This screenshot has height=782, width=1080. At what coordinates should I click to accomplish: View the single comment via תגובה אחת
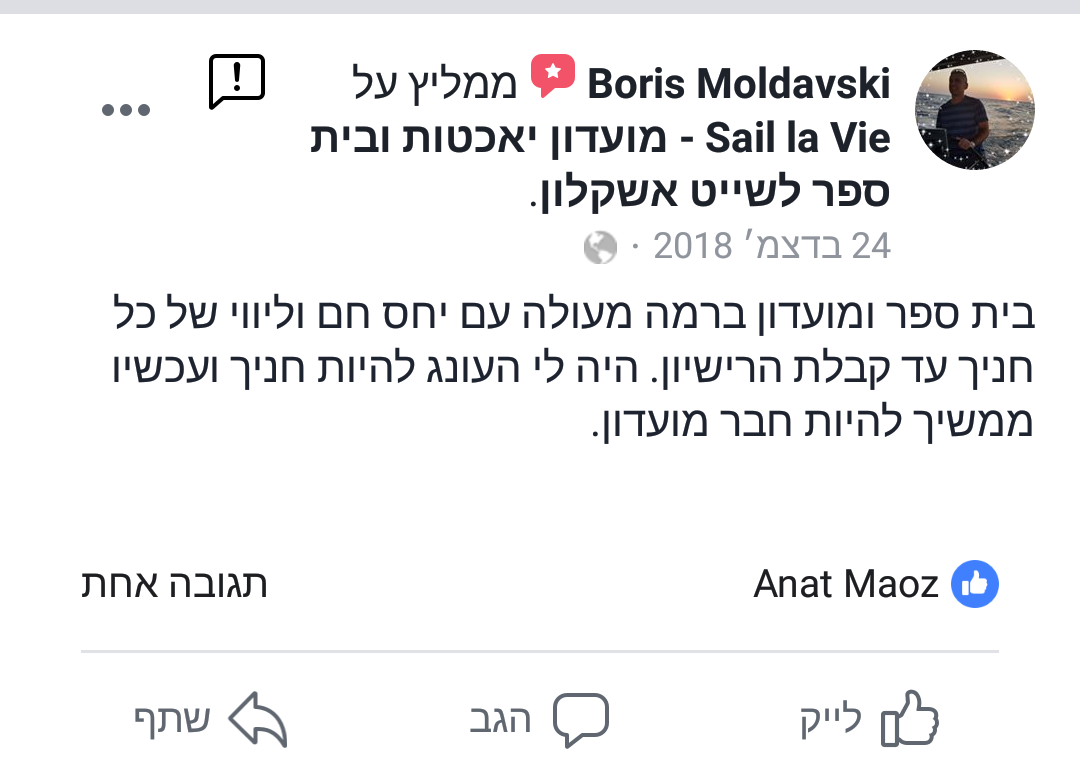pyautogui.click(x=174, y=584)
